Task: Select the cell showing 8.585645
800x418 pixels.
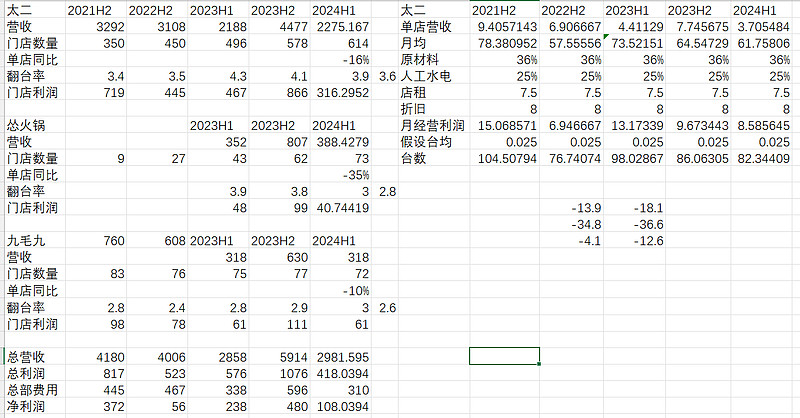Action: 763,126
